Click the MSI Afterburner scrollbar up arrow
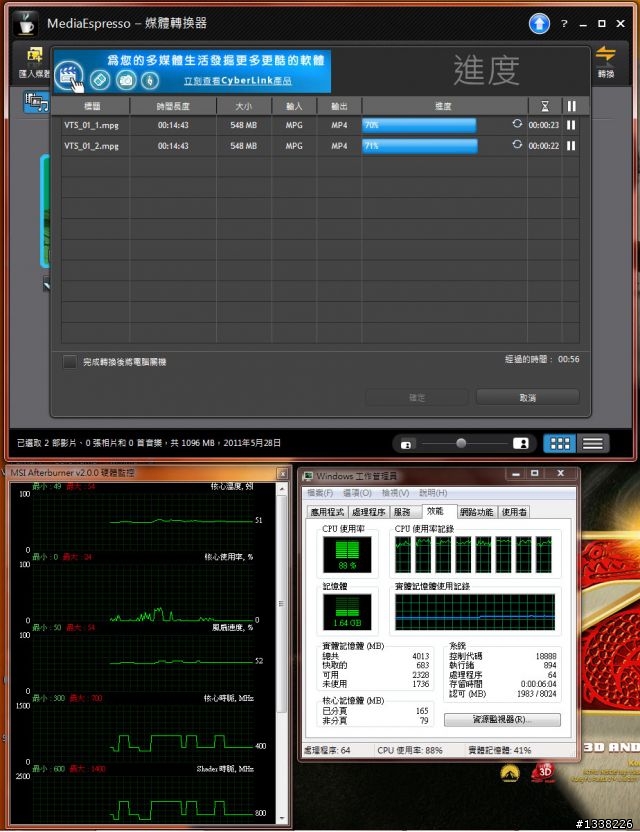This screenshot has height=832, width=640. pyautogui.click(x=281, y=489)
